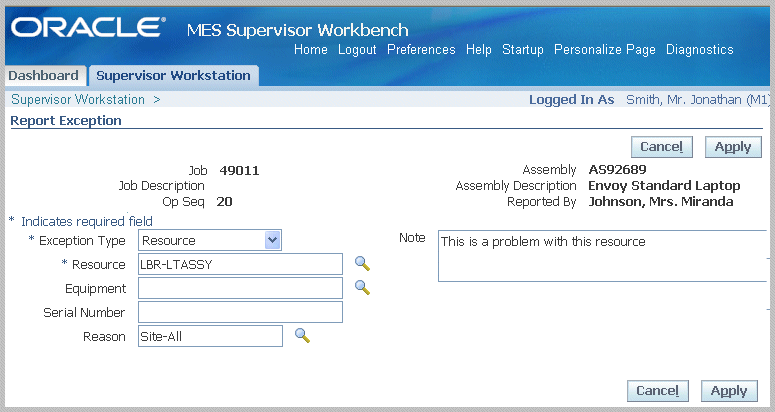Focus the Reason field containing Site-All
This screenshot has width=775, height=412.
tap(211, 336)
